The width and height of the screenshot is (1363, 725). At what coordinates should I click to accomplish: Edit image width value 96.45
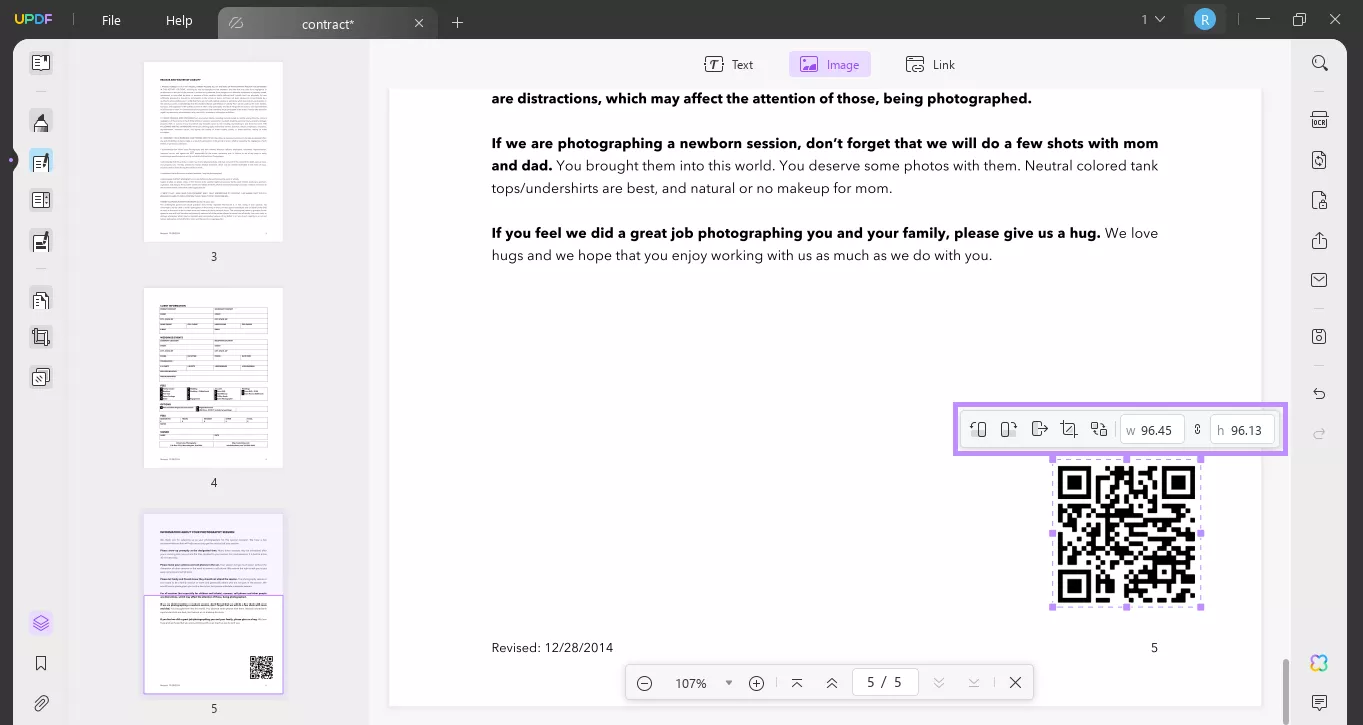click(1152, 430)
